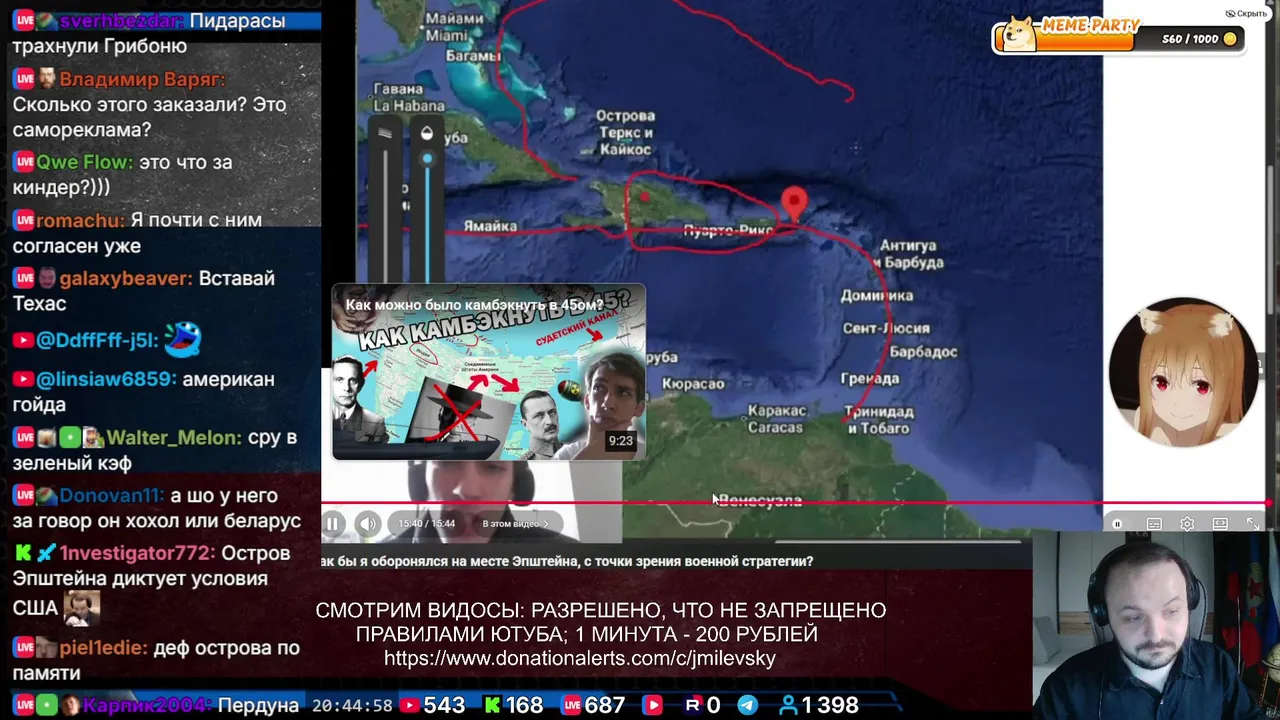
Task: Open the donationalerts.com/c/jmilevsky link
Action: [580, 658]
